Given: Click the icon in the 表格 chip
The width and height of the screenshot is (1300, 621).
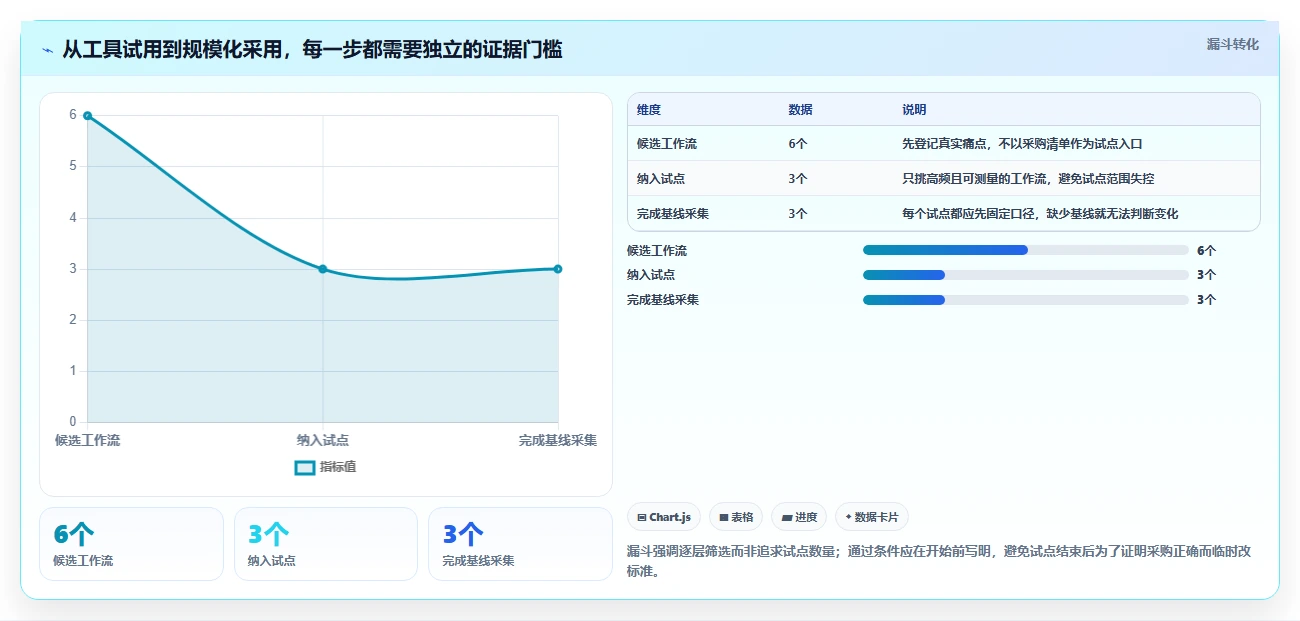Looking at the screenshot, I should [723, 518].
